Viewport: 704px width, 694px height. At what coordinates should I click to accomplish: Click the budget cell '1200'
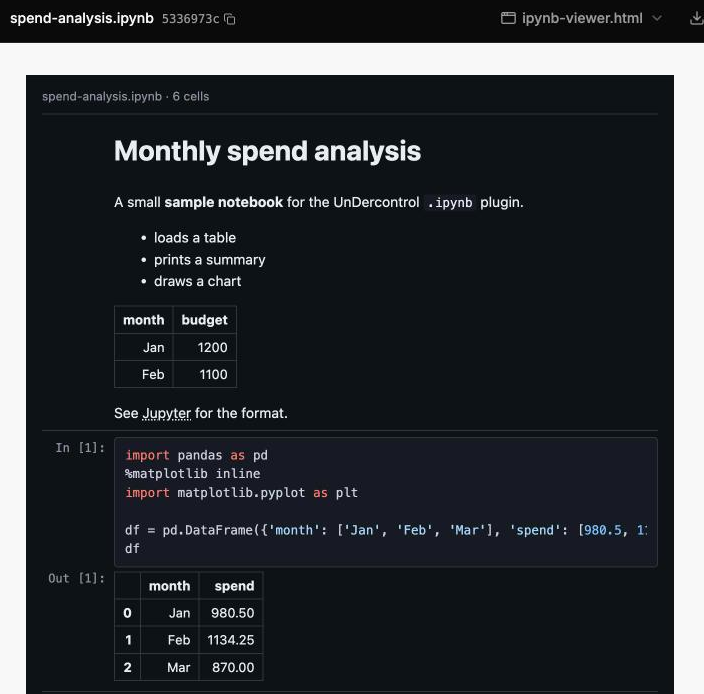(x=205, y=347)
